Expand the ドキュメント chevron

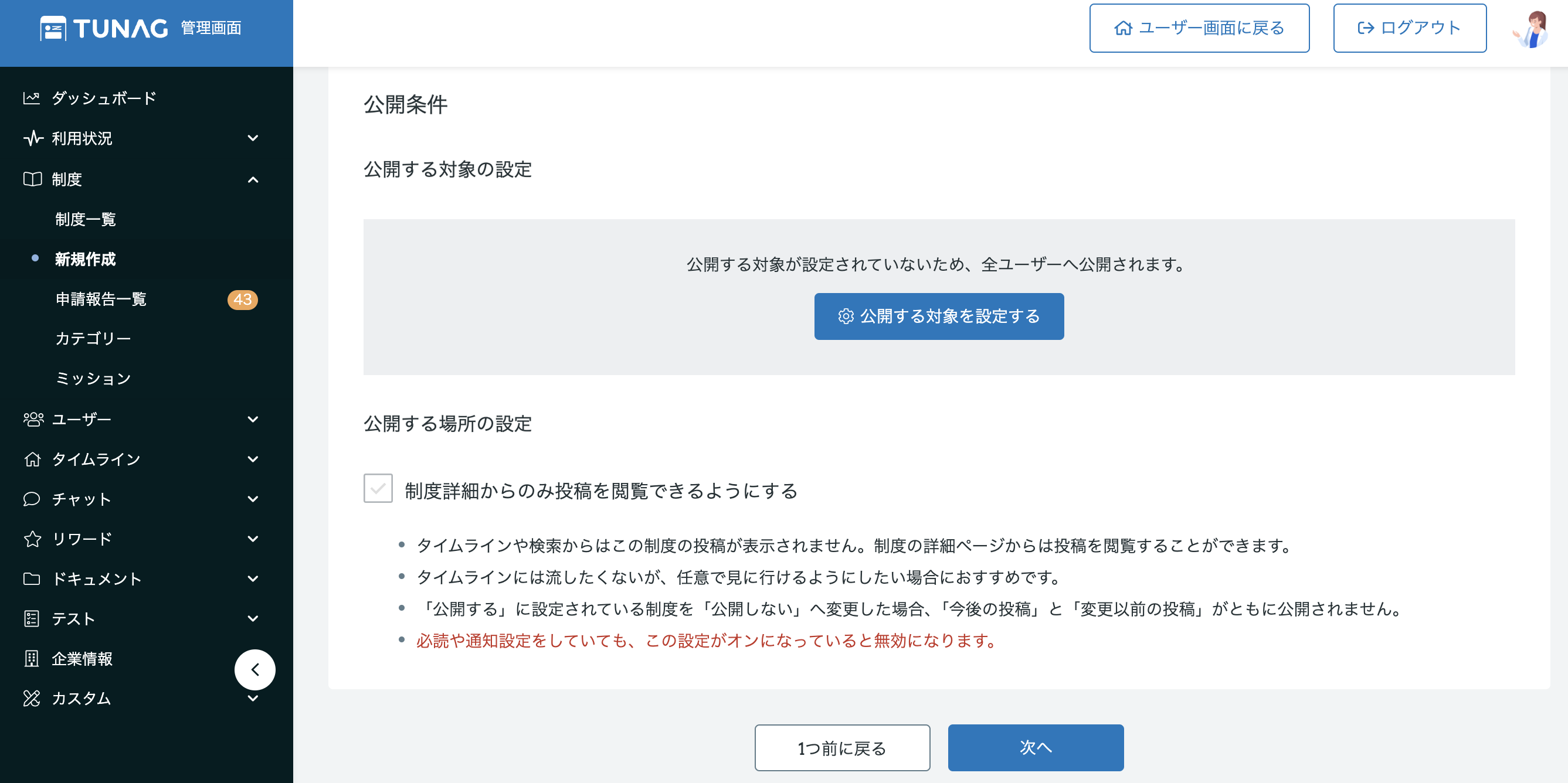pos(253,578)
